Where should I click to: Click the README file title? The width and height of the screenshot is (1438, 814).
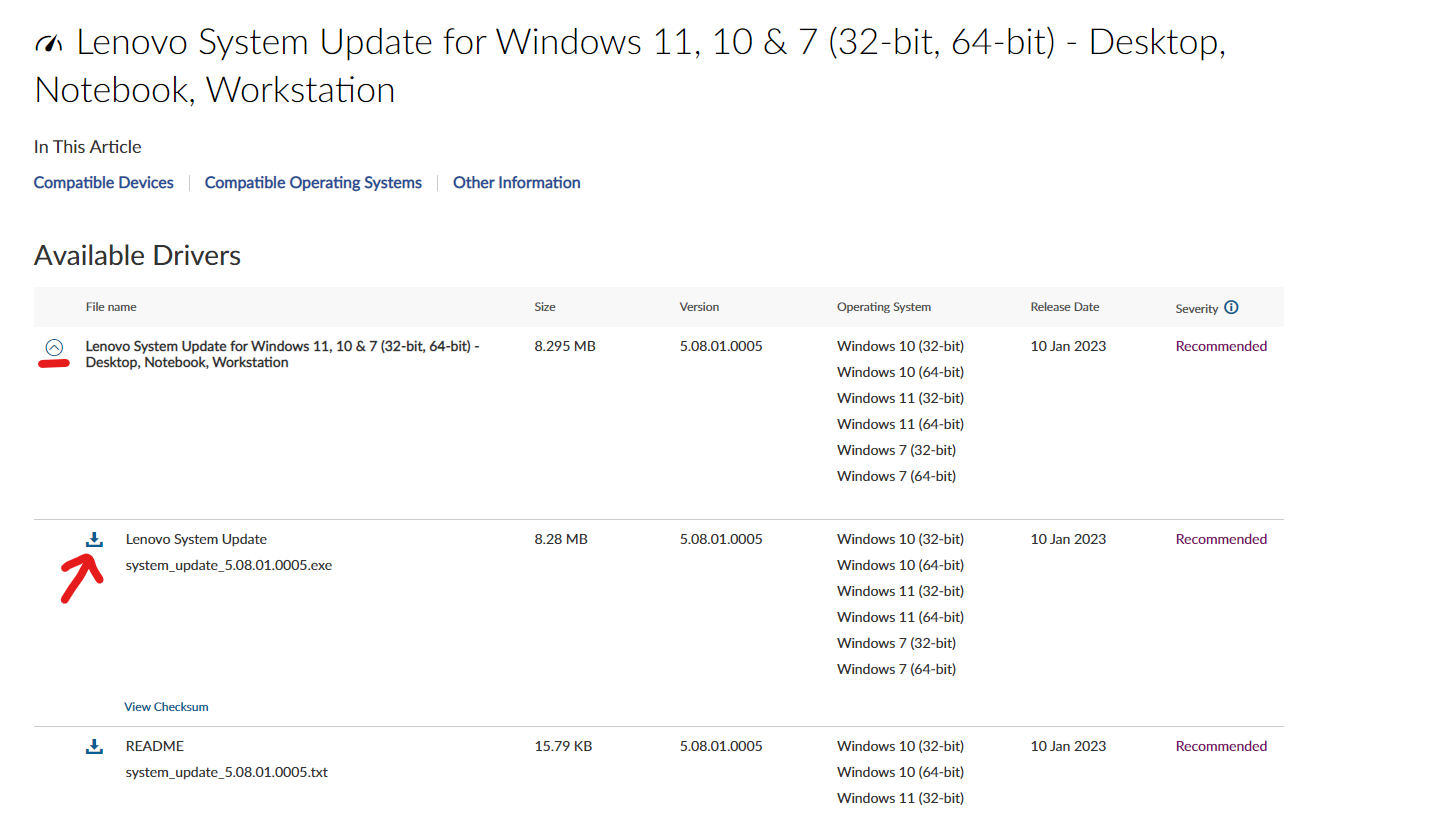[x=155, y=746]
